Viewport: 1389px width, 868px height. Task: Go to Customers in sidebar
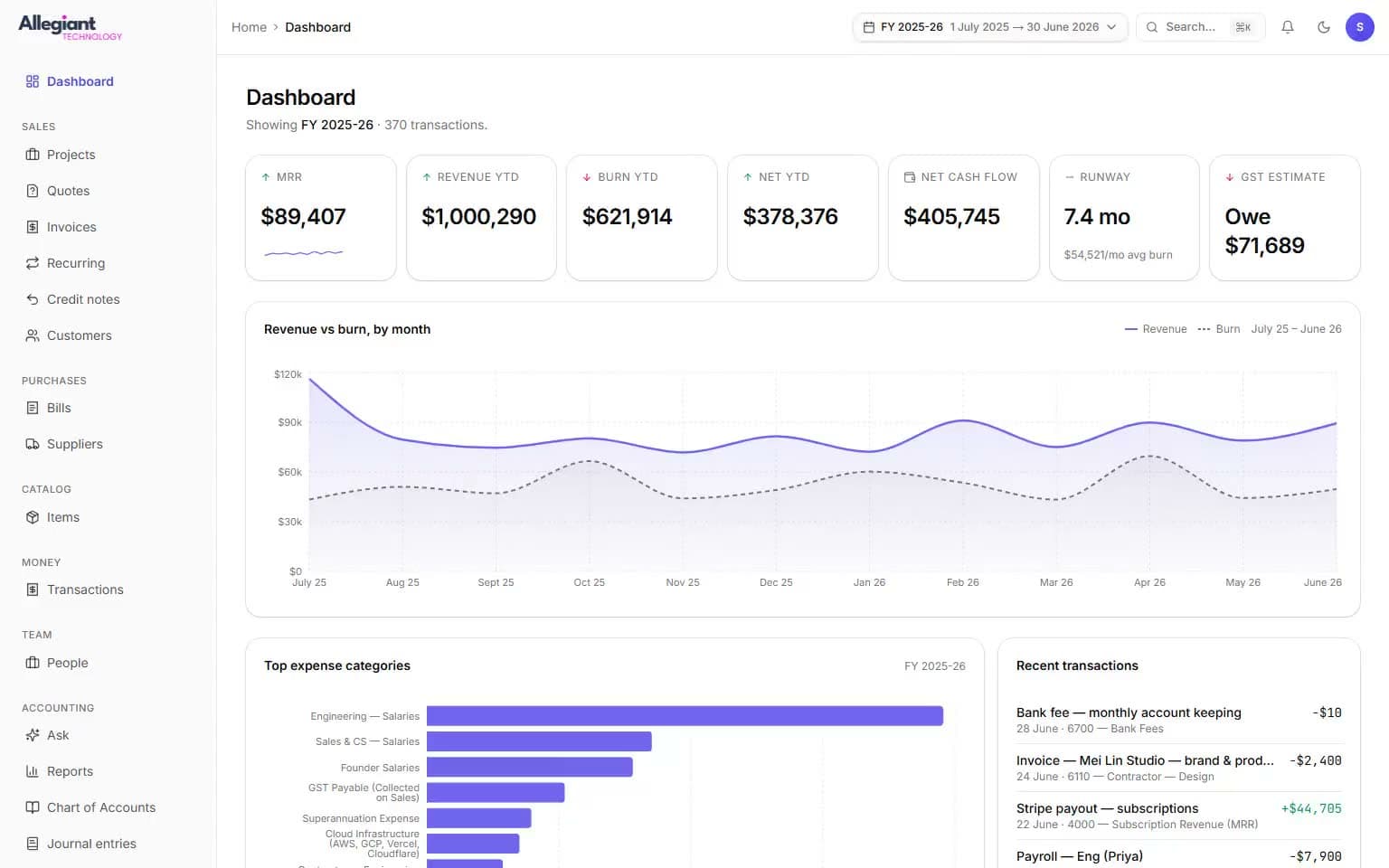point(80,335)
